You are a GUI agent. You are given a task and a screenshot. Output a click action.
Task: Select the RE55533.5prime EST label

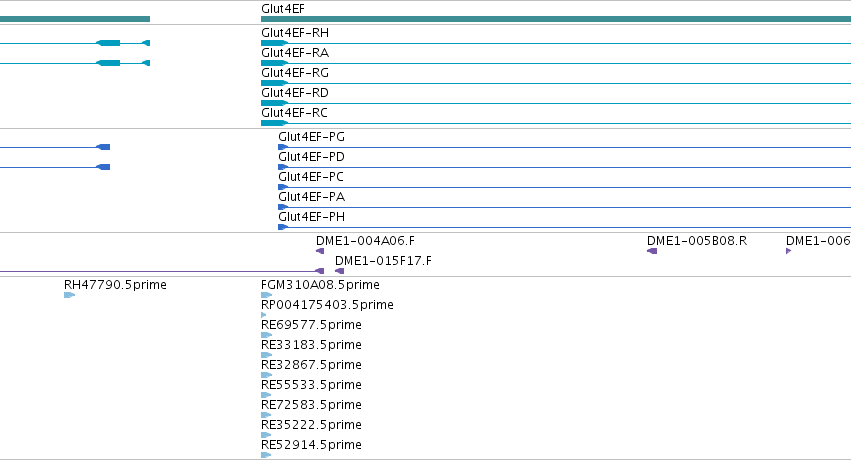[x=311, y=385]
